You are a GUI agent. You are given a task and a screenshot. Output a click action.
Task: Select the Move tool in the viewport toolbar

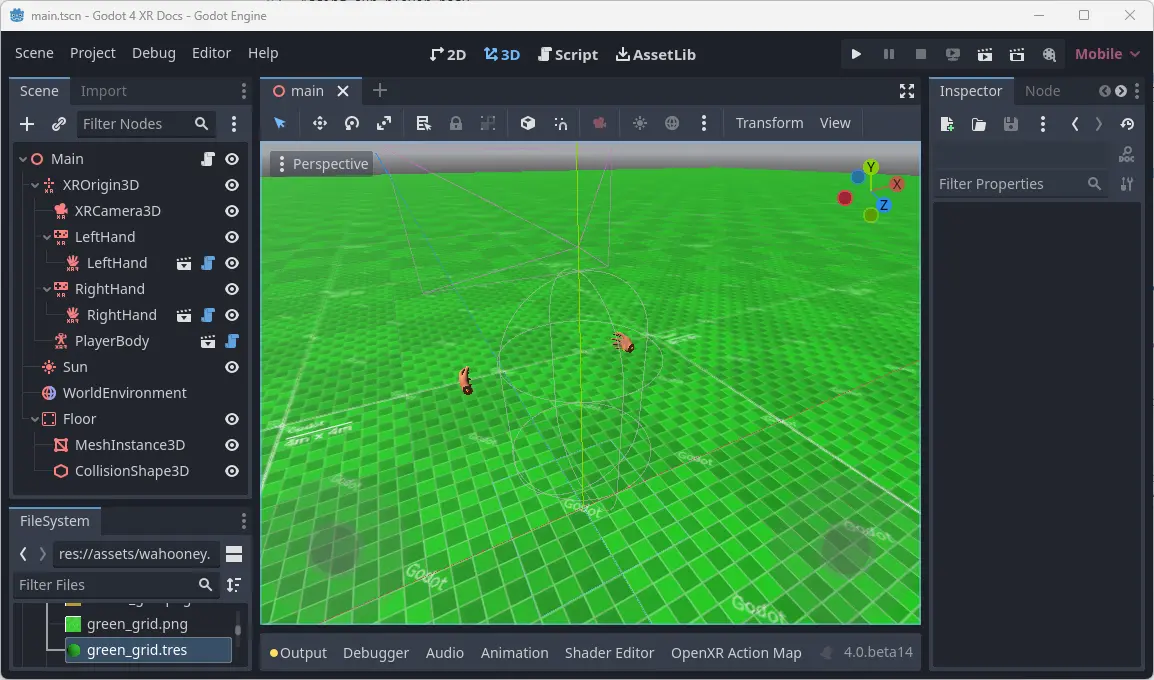click(x=319, y=123)
